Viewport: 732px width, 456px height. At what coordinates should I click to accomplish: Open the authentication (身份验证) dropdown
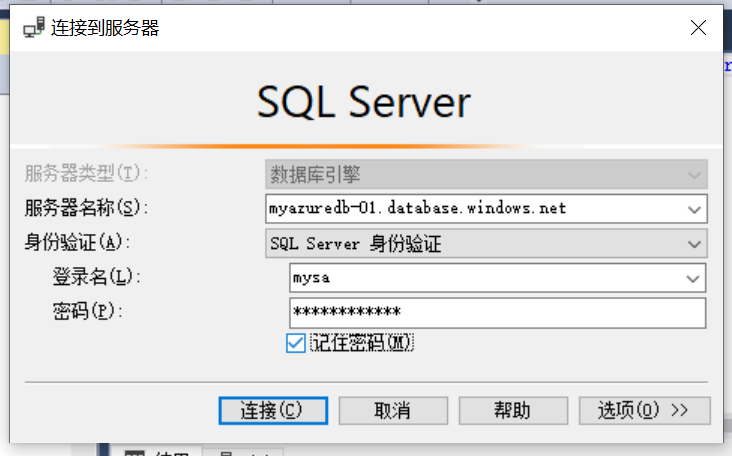pyautogui.click(x=486, y=243)
